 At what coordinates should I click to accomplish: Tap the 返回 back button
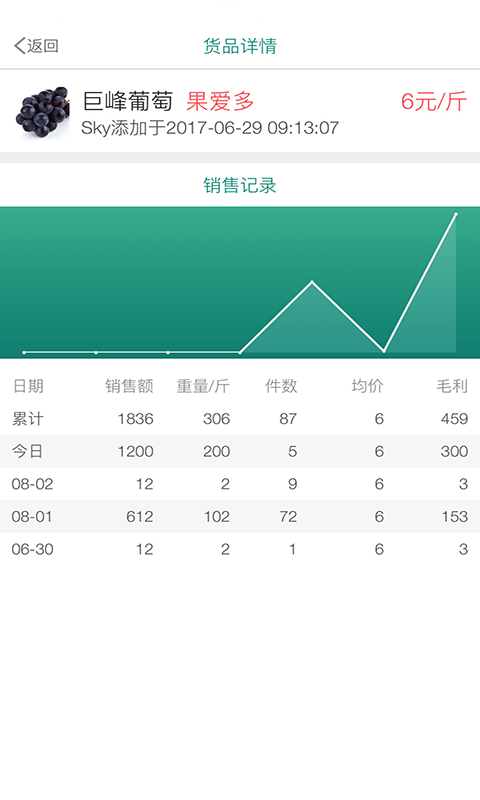[36, 46]
